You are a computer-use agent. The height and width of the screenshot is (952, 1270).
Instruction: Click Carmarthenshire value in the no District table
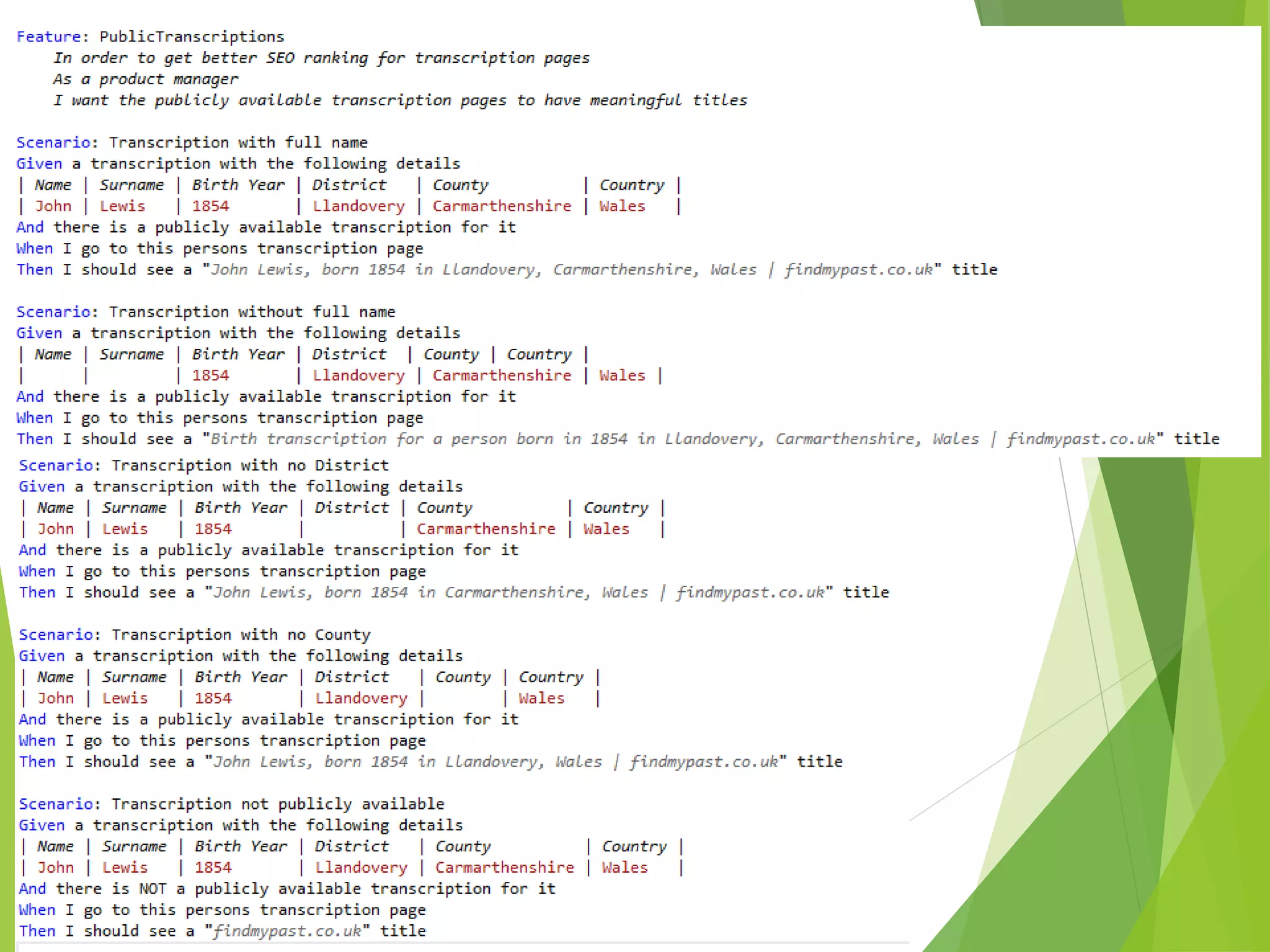tap(486, 529)
